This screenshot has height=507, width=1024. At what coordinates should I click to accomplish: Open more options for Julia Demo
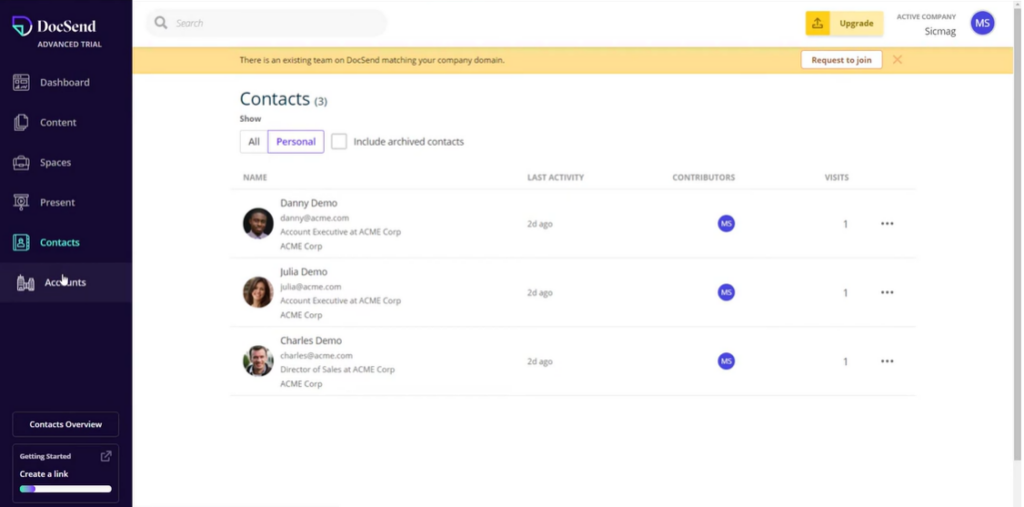click(x=887, y=292)
